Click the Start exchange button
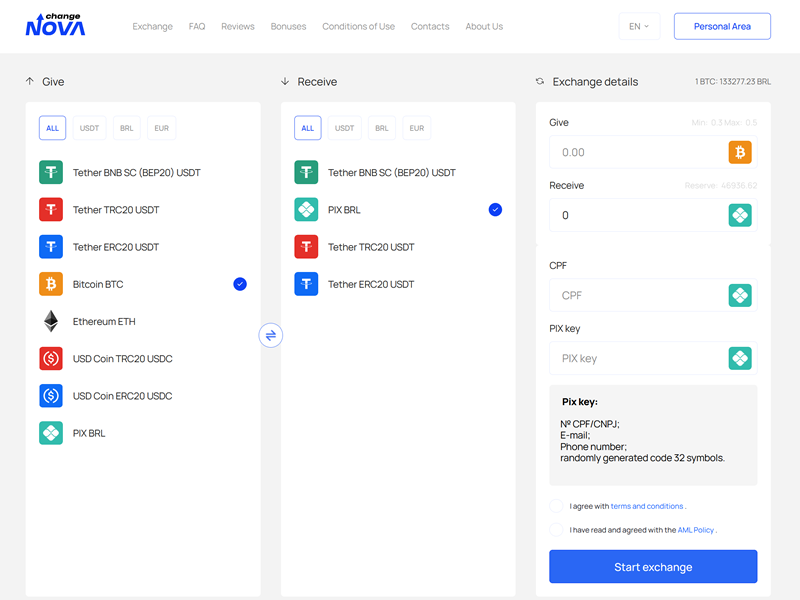Screen dimensions: 800x600 coord(653,566)
